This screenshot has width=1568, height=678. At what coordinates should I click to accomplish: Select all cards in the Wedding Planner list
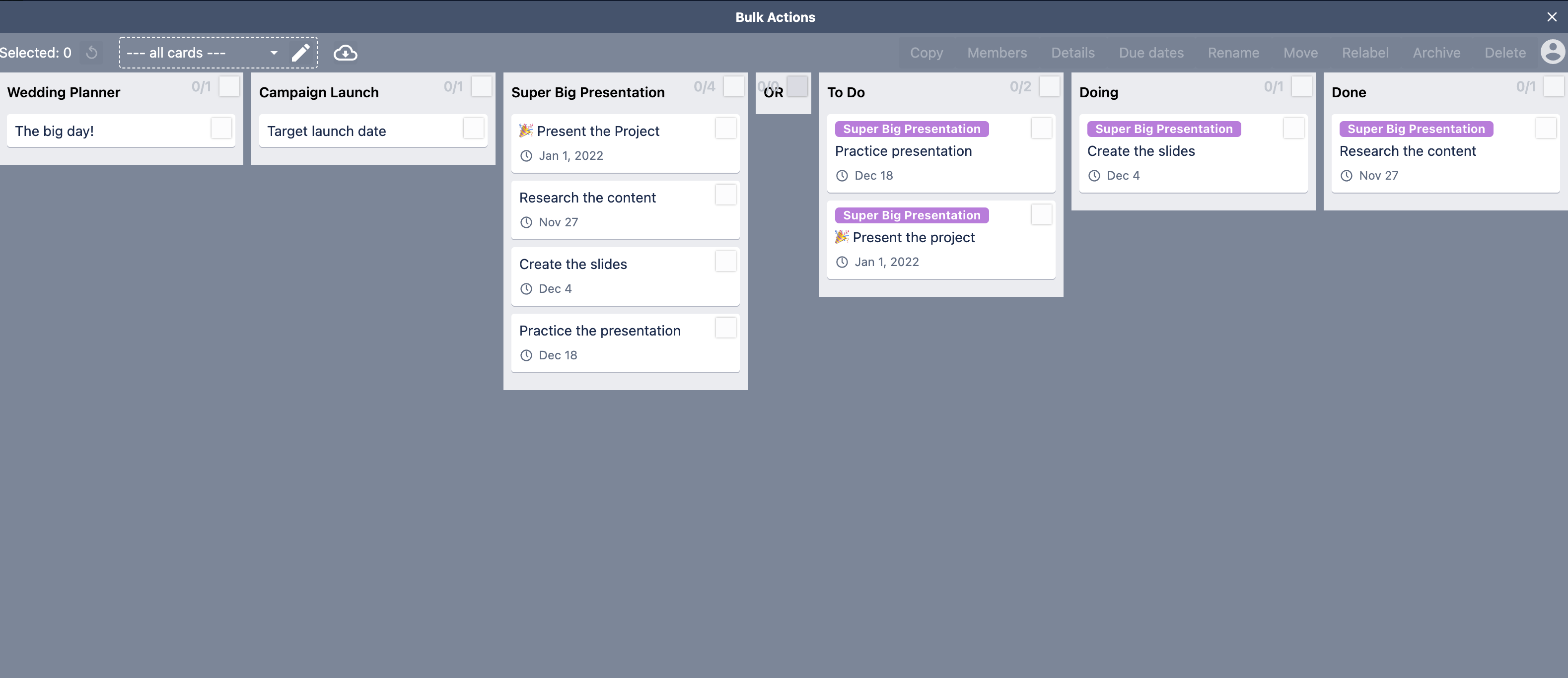click(x=229, y=86)
